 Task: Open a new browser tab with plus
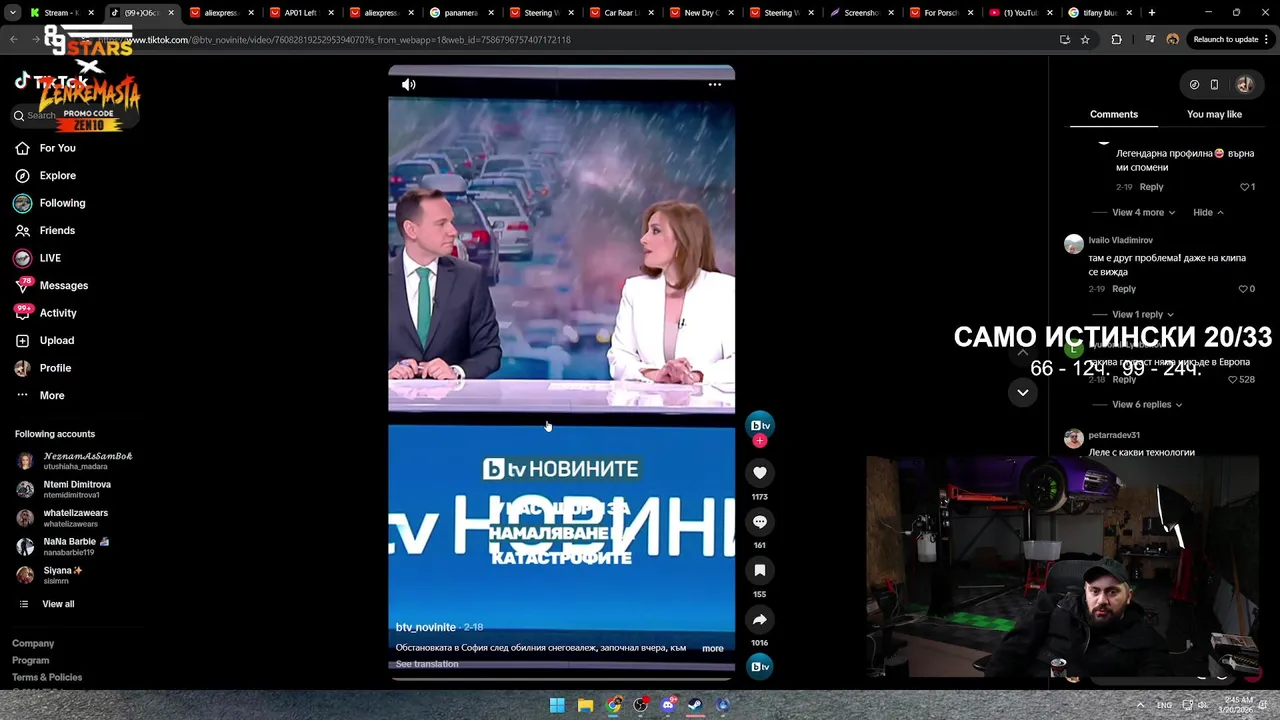click(x=1152, y=13)
